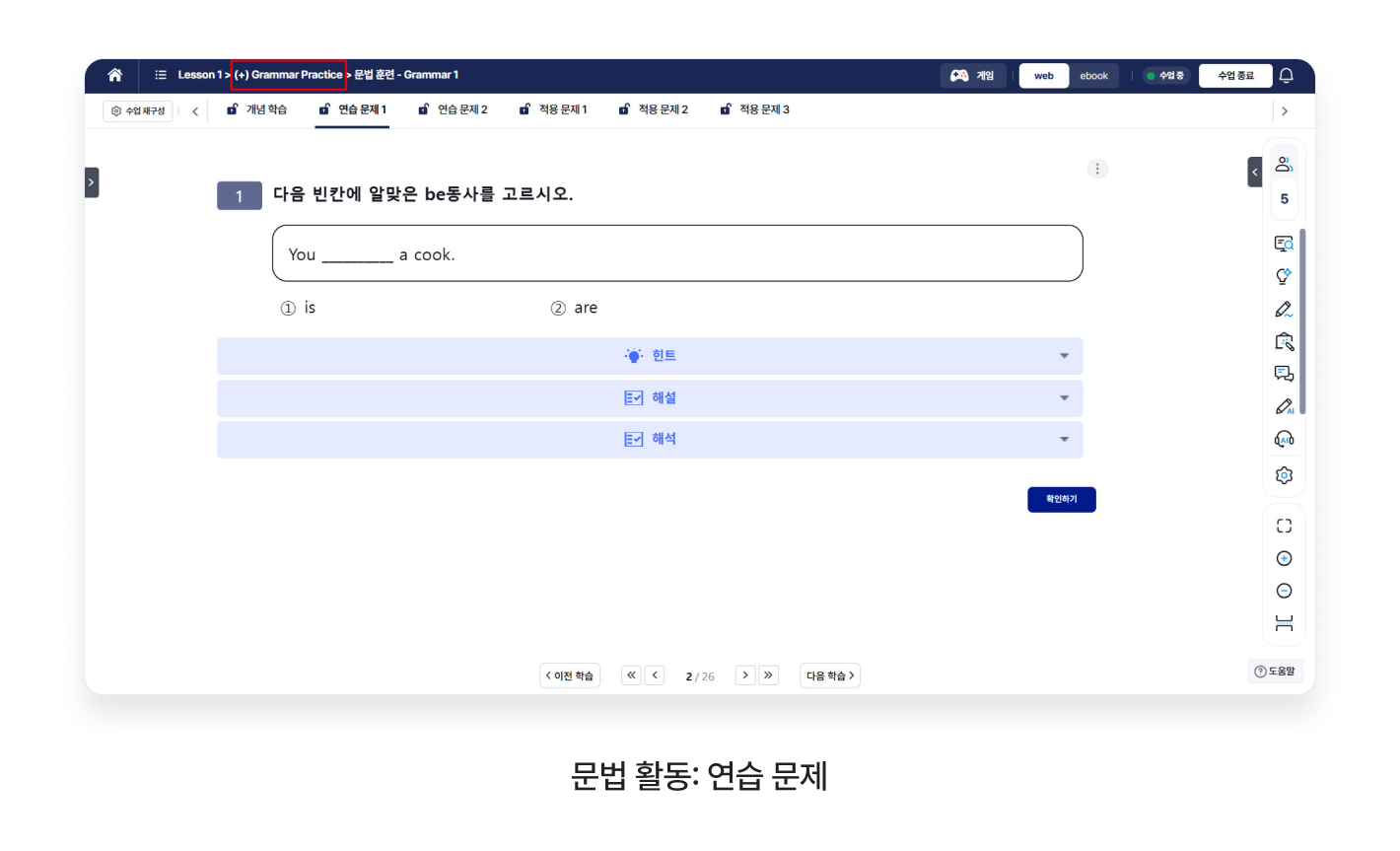1400x851 pixels.
Task: Click 문법 훈련 - Grammar 1 breadcrumb
Action: pyautogui.click(x=407, y=75)
